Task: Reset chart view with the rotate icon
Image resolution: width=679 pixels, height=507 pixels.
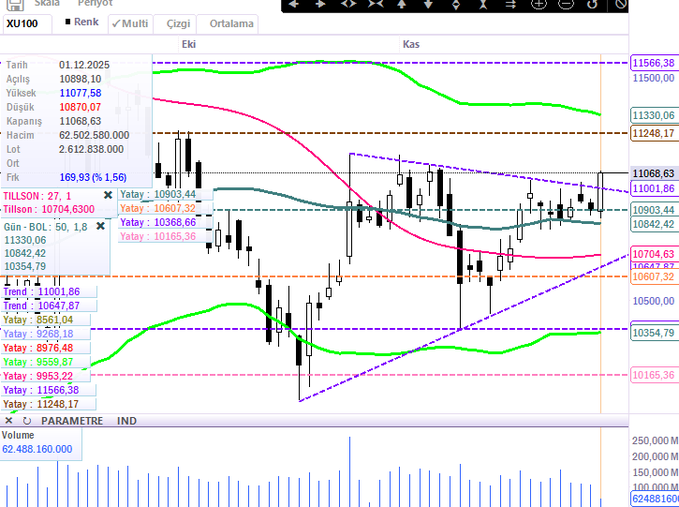Action: pos(592,4)
